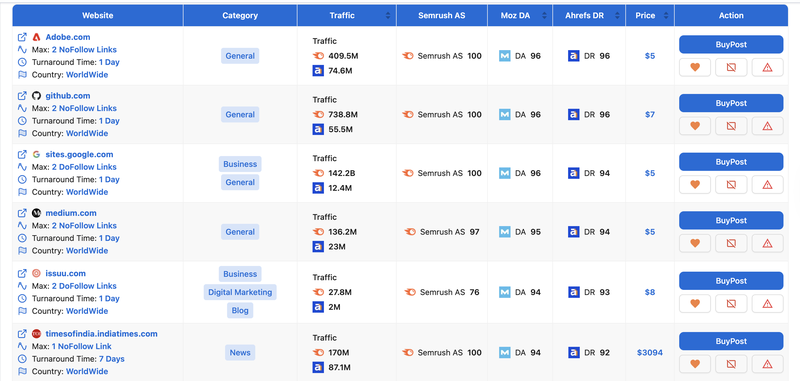Viewport: 800px width, 381px height.
Task: Click the Action column header
Action: (731, 16)
